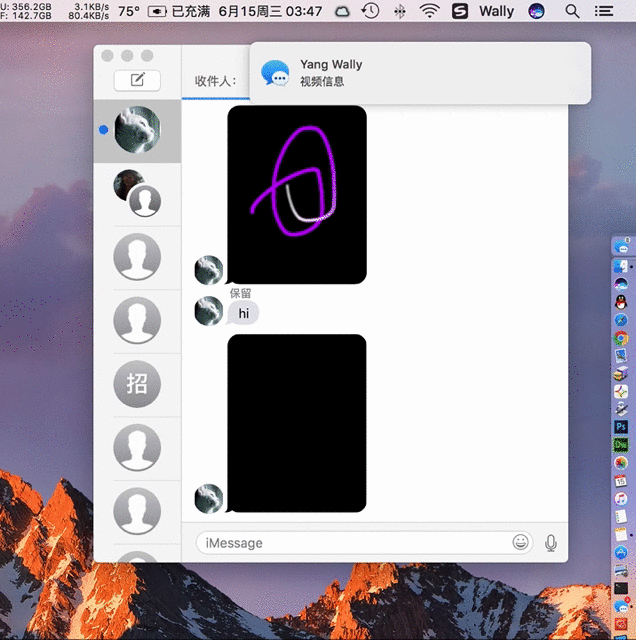This screenshot has height=640, width=636.
Task: Play the blank black video message
Action: coord(296,423)
